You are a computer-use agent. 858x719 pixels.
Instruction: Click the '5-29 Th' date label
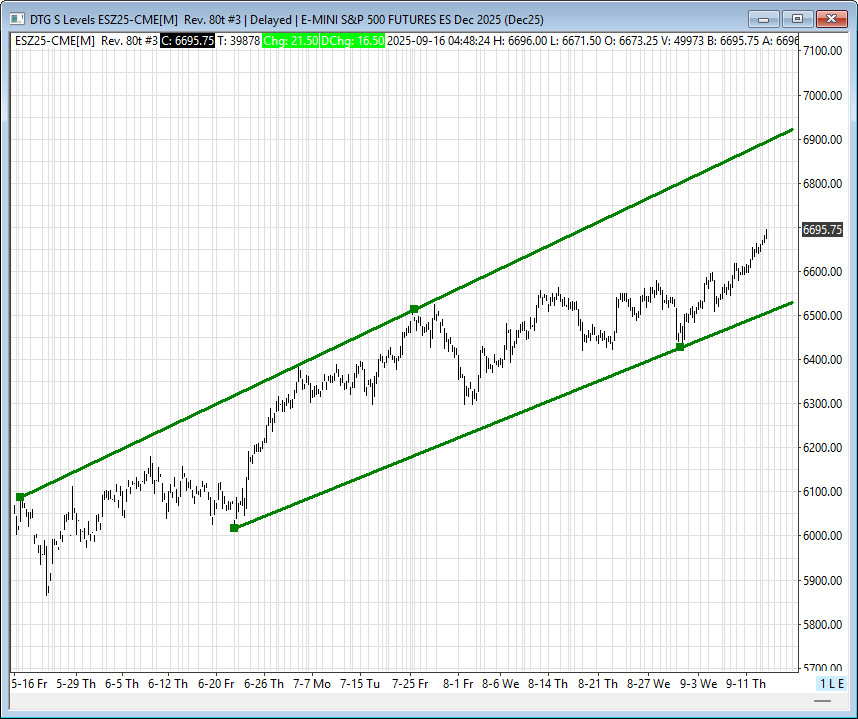click(76, 683)
